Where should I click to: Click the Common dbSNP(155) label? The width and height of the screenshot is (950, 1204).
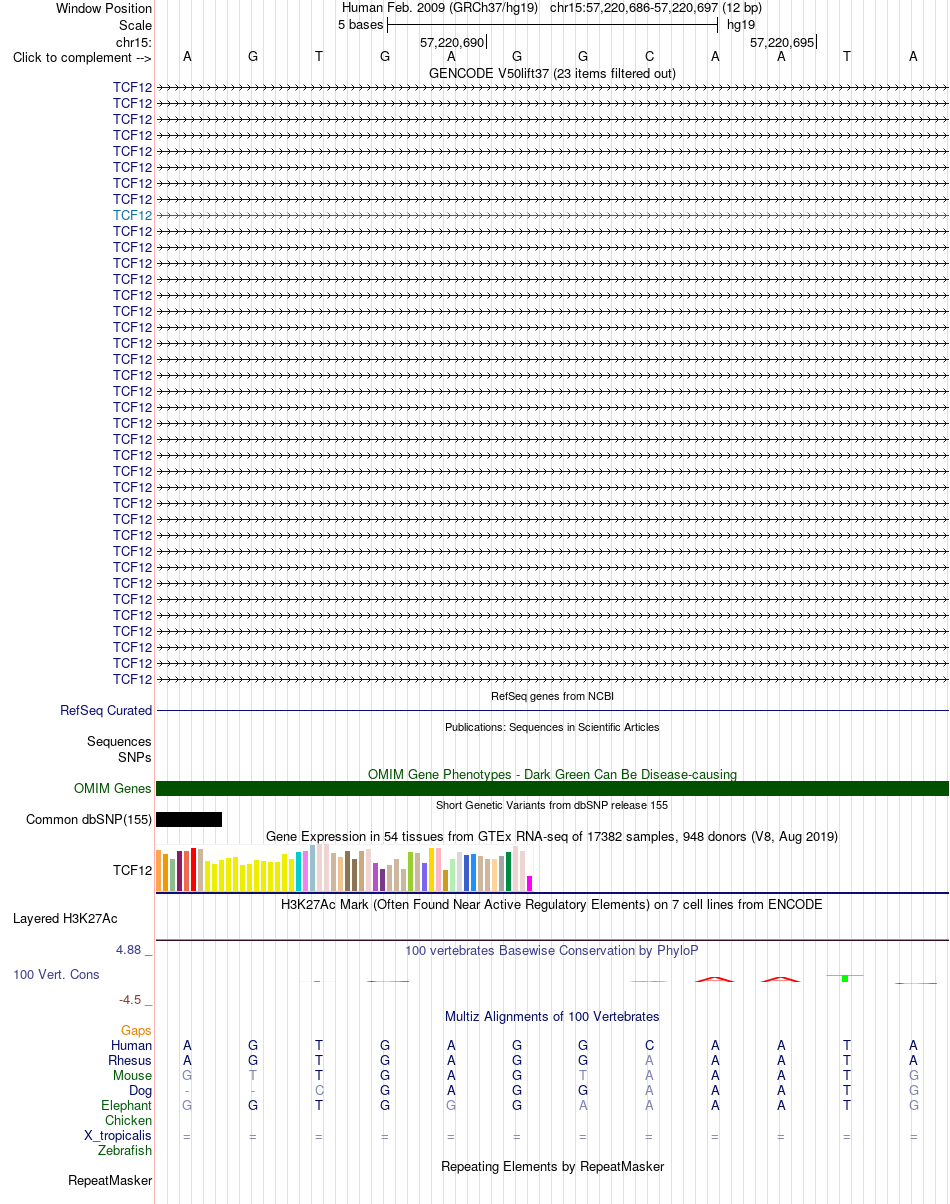point(89,819)
